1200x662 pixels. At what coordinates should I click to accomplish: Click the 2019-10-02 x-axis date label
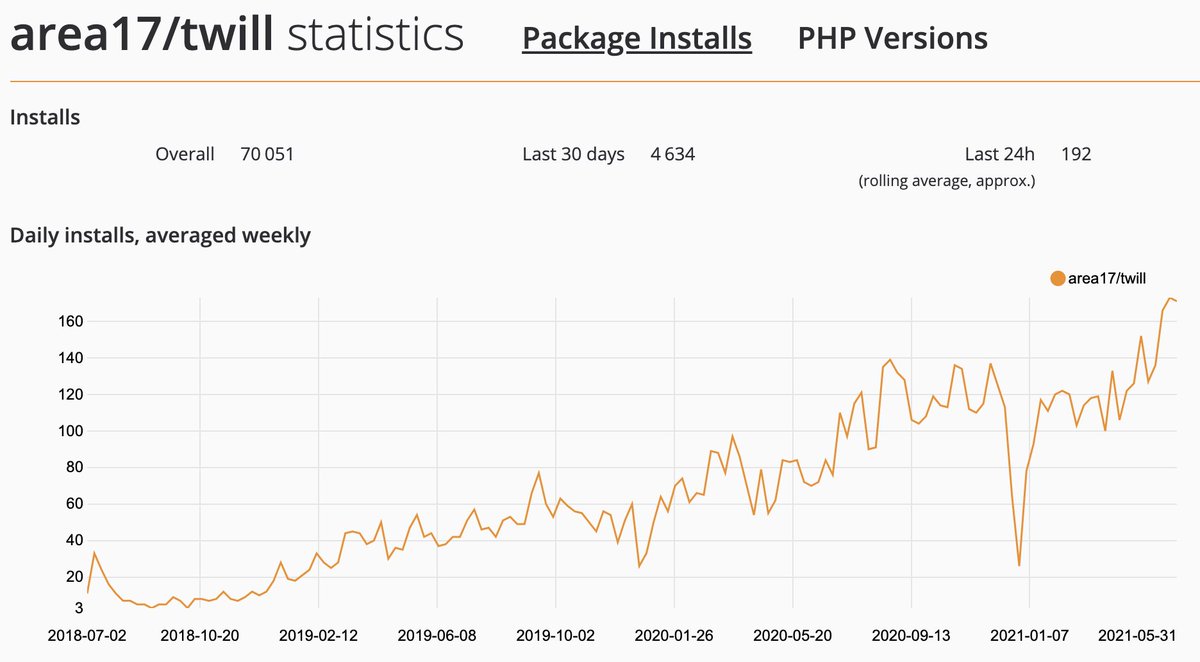pos(556,635)
